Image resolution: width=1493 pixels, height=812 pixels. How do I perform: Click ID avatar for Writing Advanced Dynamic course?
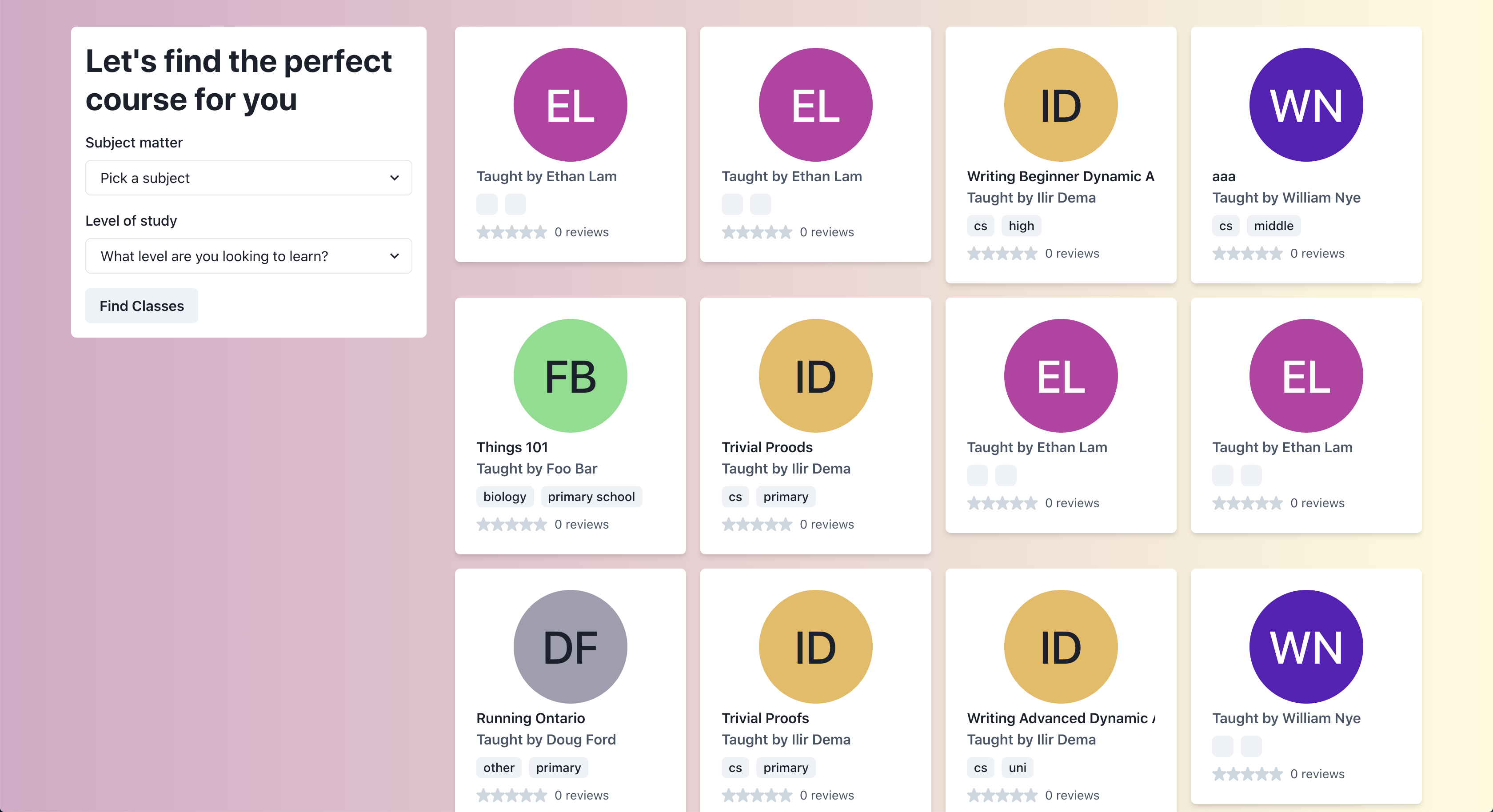1060,646
